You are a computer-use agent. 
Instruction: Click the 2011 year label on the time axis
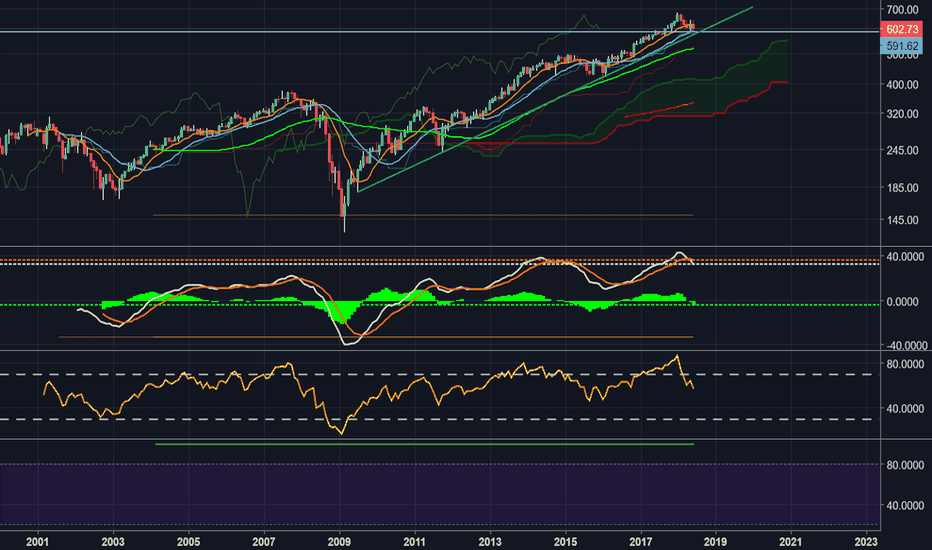(414, 542)
